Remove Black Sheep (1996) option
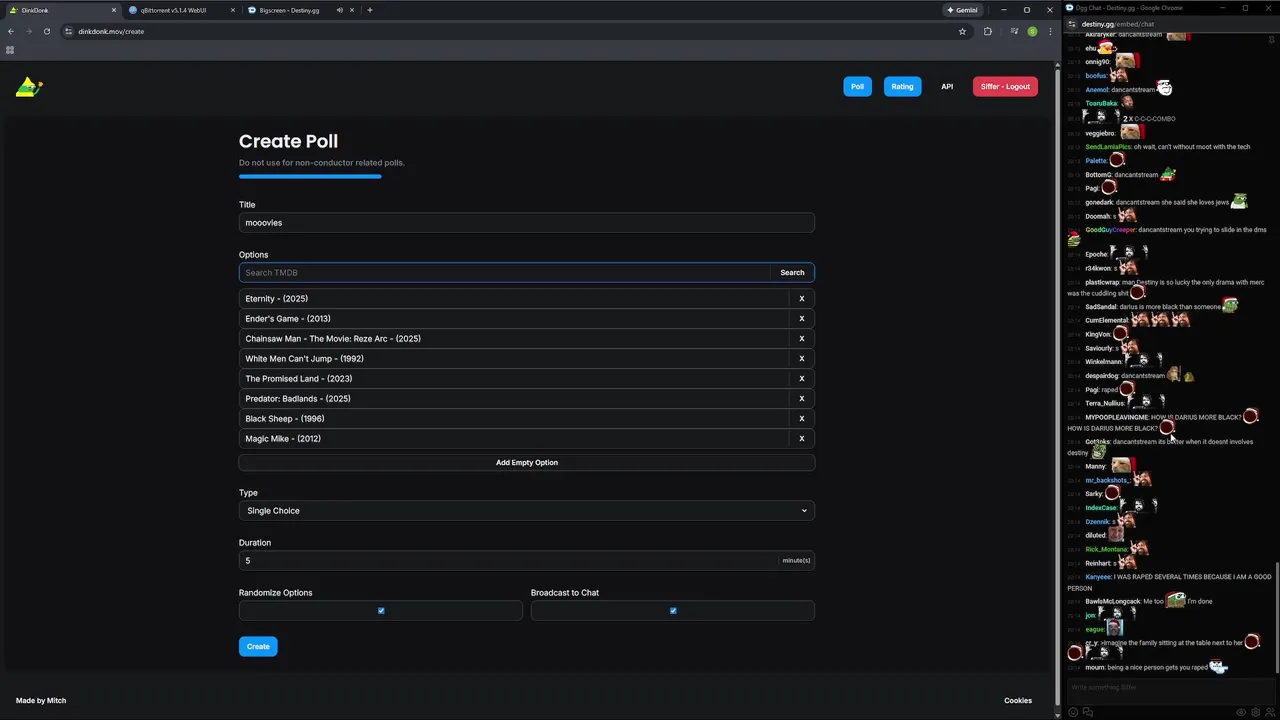 (802, 418)
